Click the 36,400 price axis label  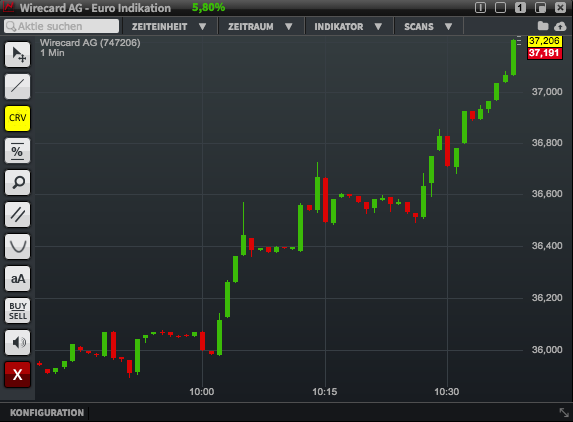click(x=547, y=246)
